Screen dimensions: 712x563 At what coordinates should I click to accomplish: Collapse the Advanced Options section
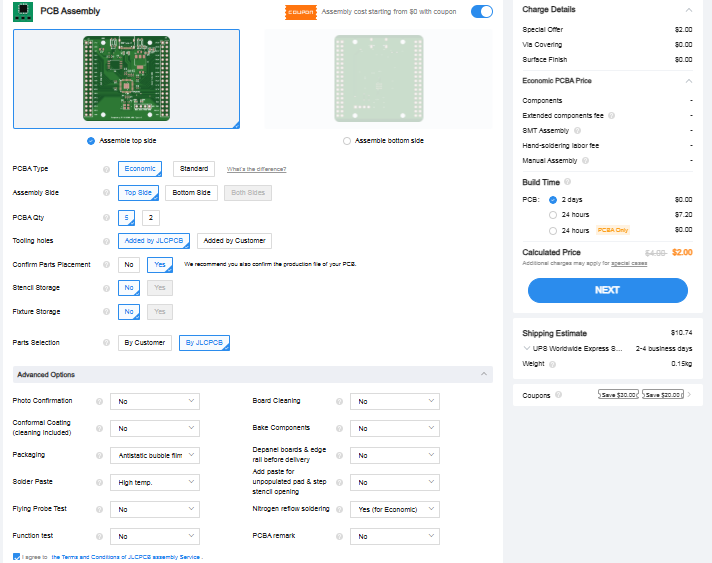click(x=485, y=375)
